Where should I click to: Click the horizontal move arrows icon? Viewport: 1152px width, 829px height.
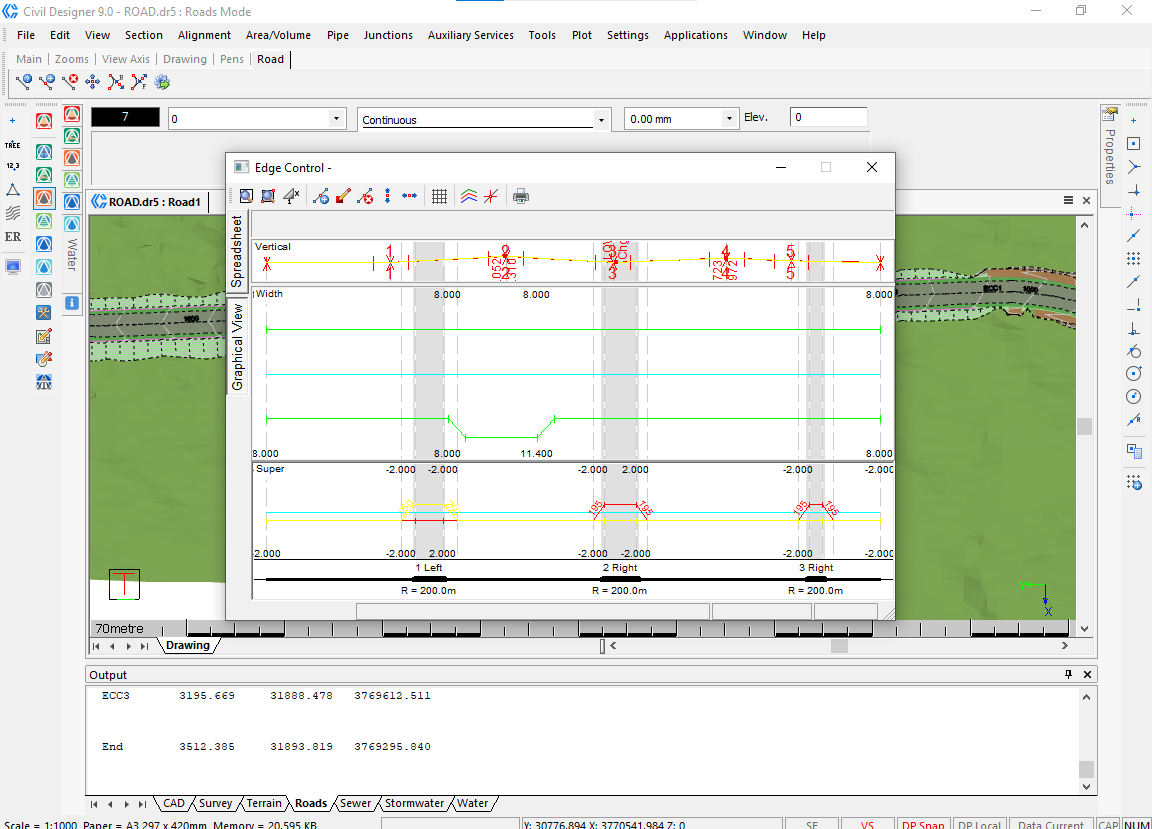pos(409,196)
